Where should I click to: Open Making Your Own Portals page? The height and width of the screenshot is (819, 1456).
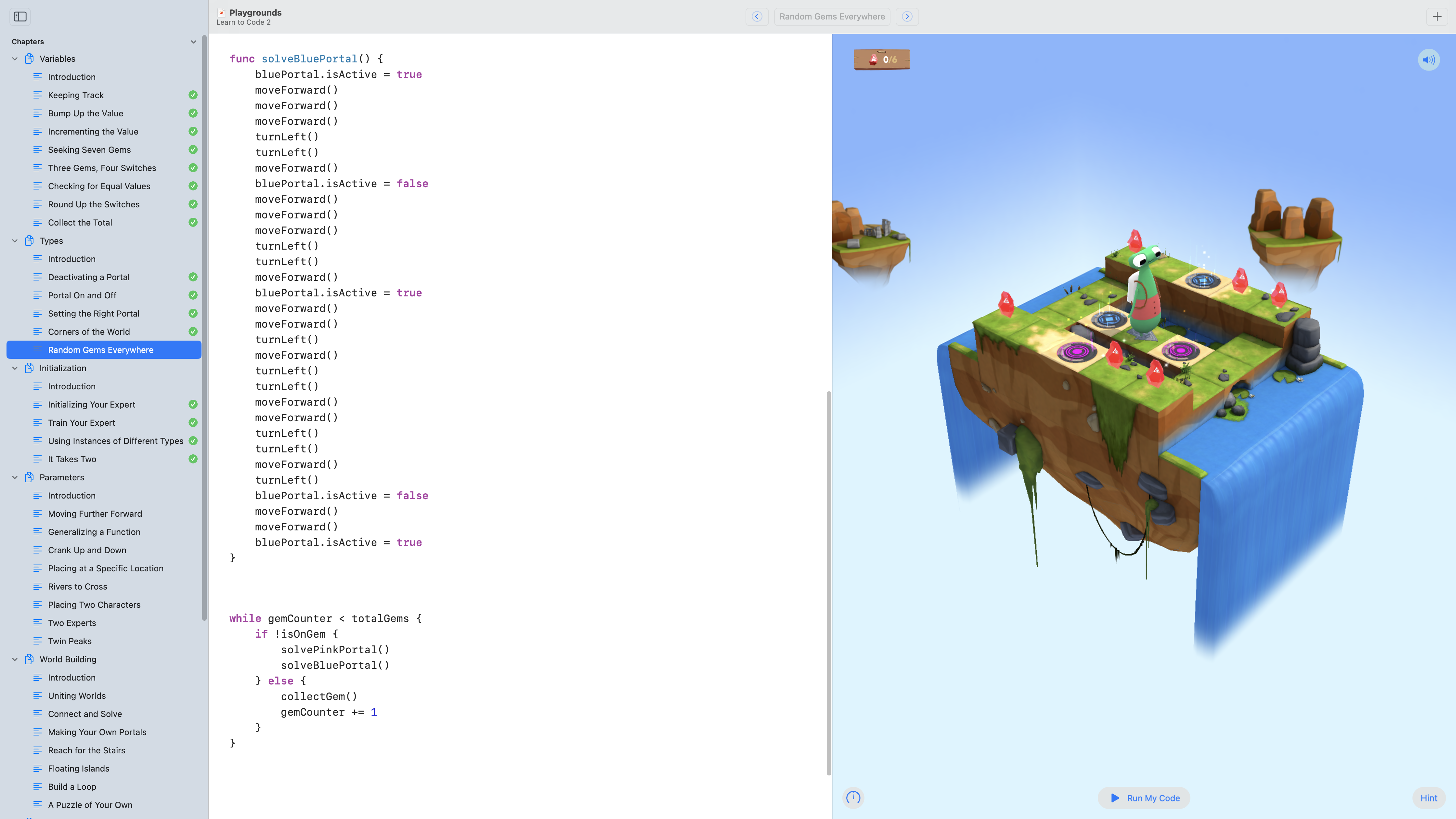coord(104,732)
